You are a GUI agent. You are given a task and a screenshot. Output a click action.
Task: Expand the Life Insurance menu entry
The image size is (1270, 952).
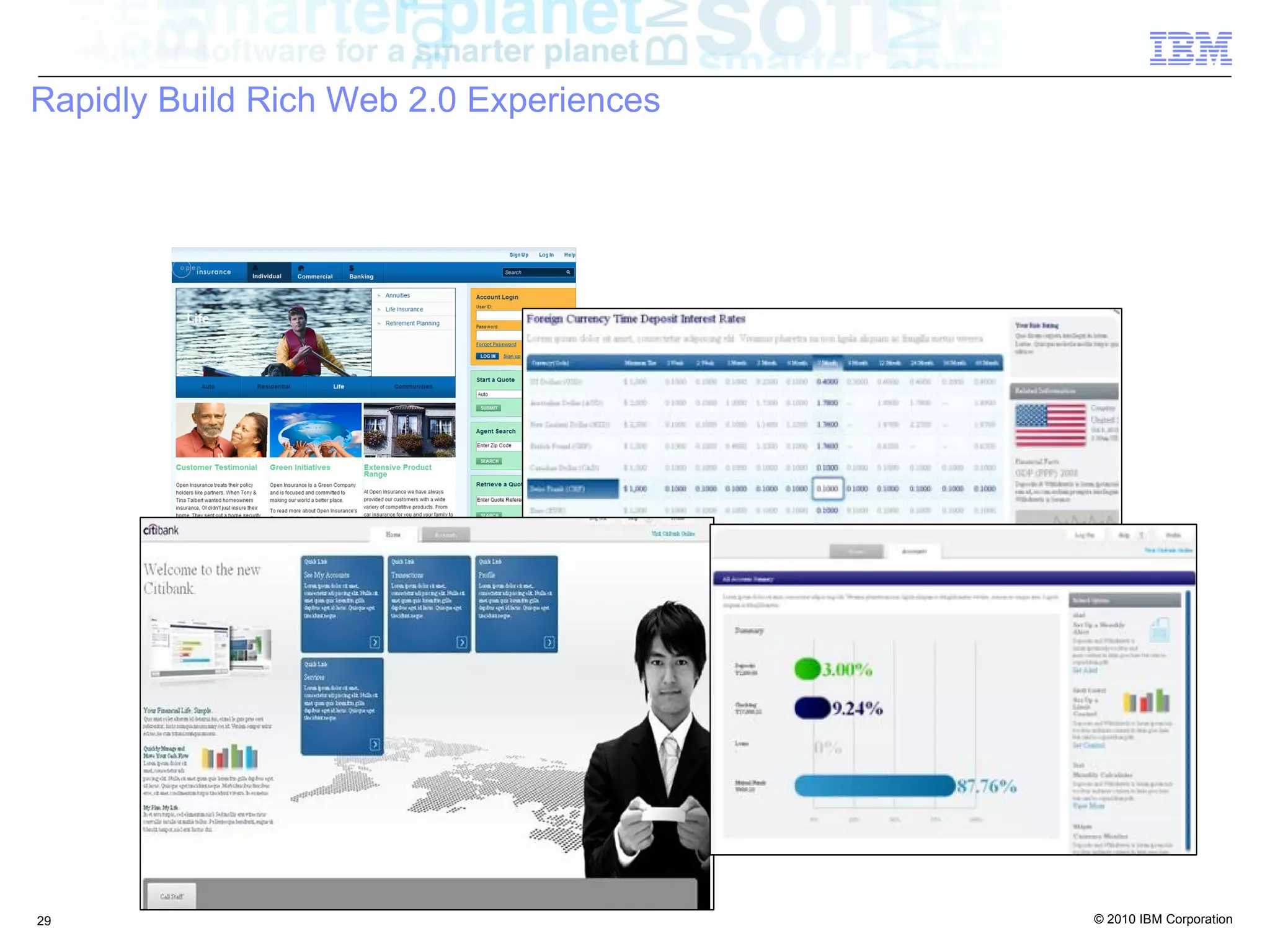pyautogui.click(x=404, y=309)
